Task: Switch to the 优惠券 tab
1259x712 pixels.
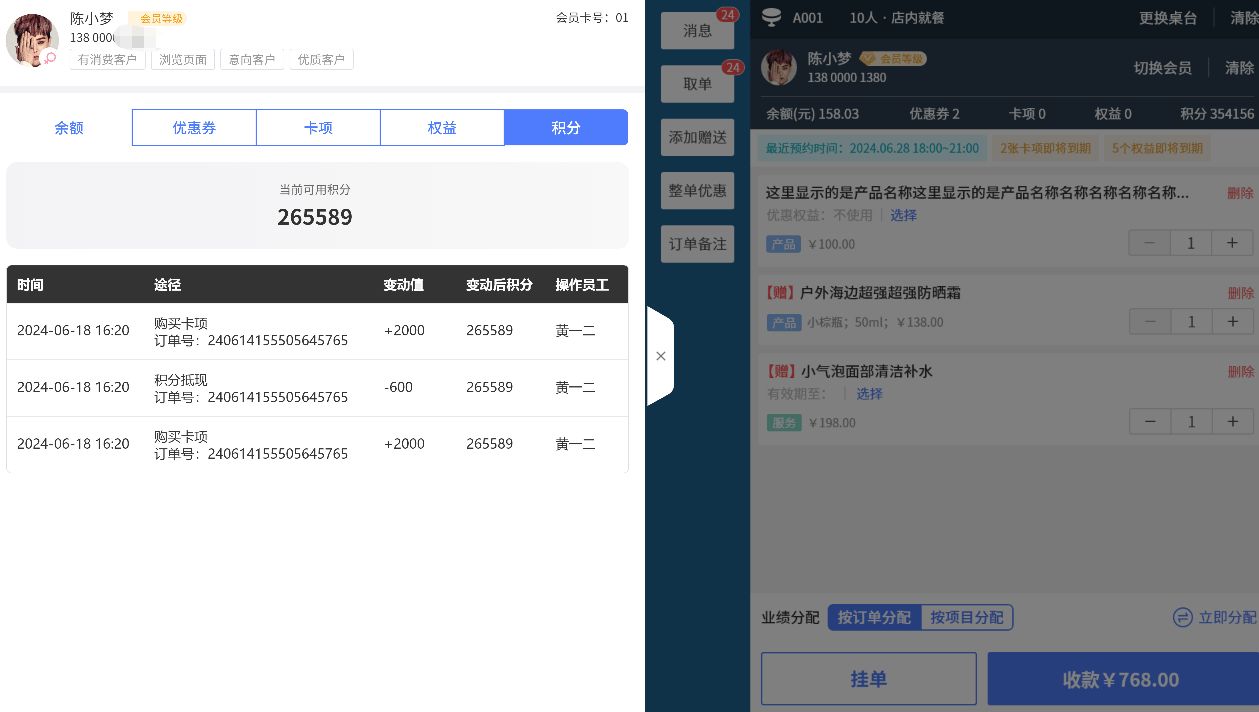Action: click(x=194, y=128)
